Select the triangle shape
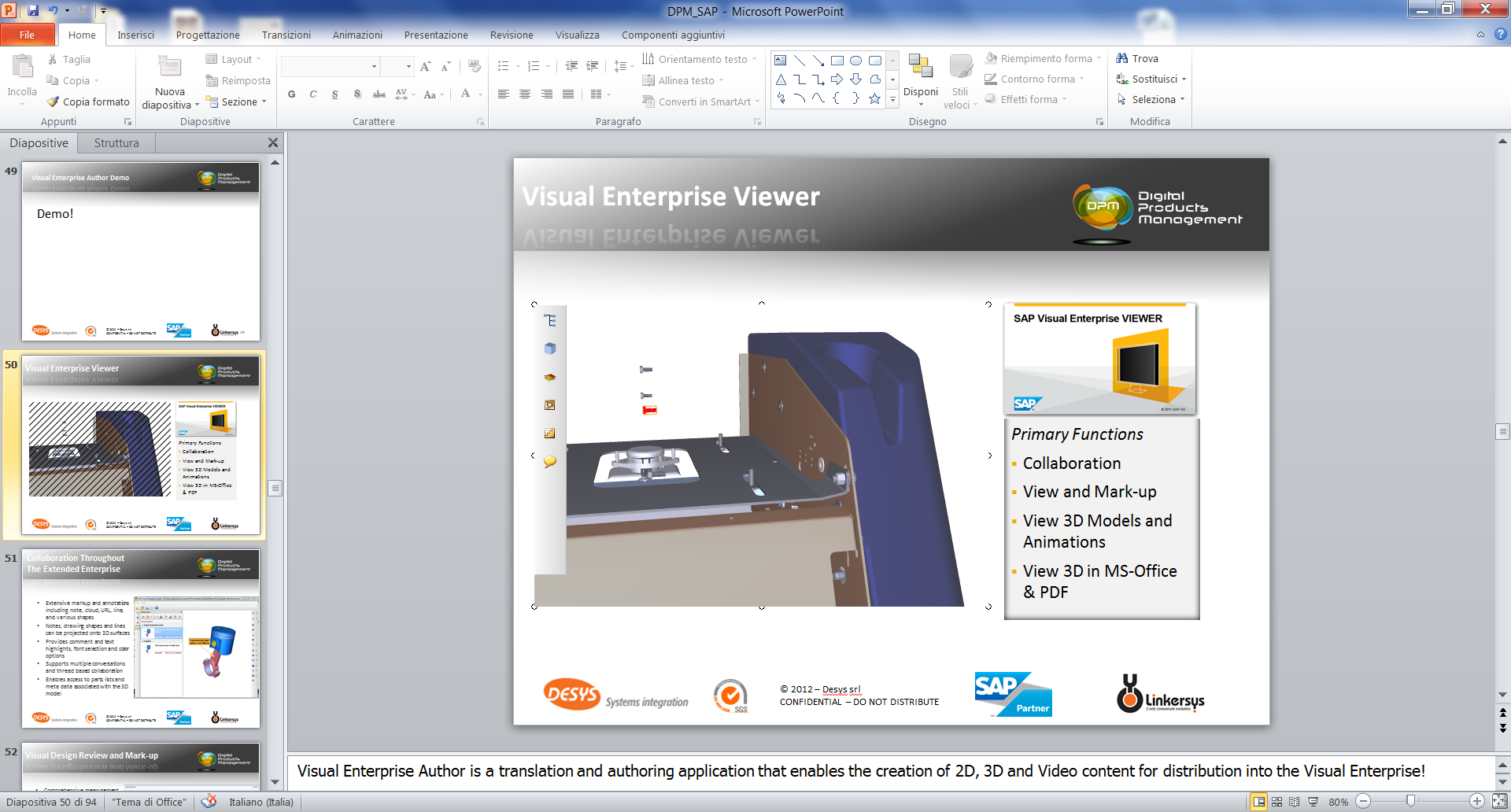 coord(781,79)
